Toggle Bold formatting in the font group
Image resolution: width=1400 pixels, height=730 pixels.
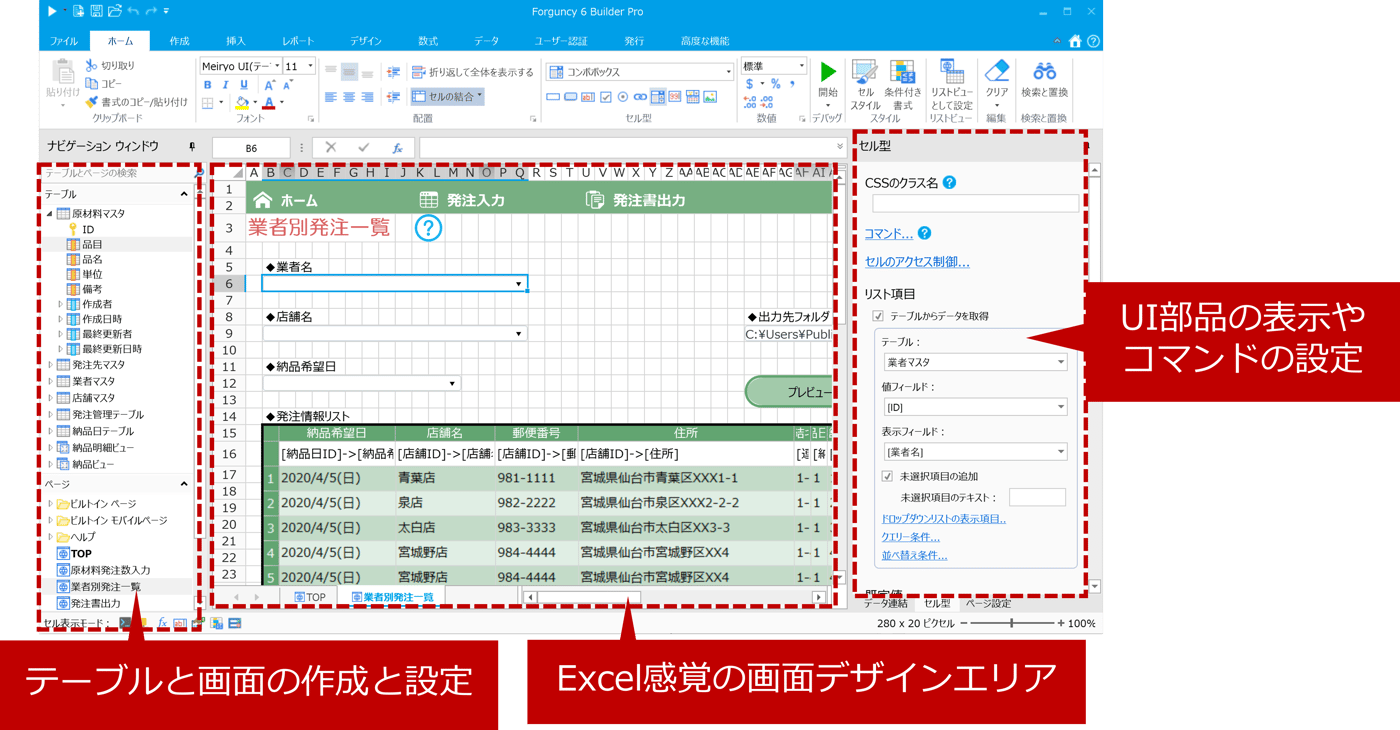[x=208, y=86]
